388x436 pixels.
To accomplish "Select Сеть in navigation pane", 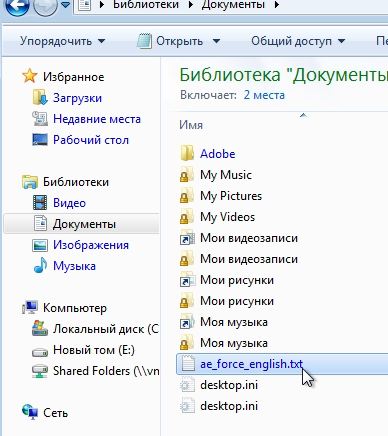I will click(x=56, y=413).
